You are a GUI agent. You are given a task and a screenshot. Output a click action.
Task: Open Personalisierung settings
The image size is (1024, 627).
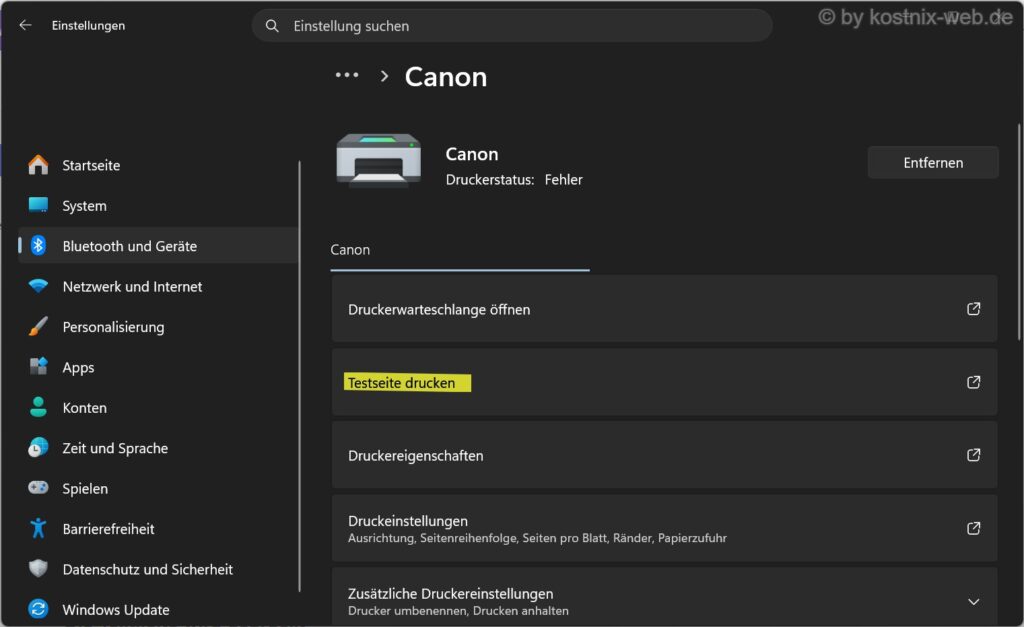click(x=159, y=327)
